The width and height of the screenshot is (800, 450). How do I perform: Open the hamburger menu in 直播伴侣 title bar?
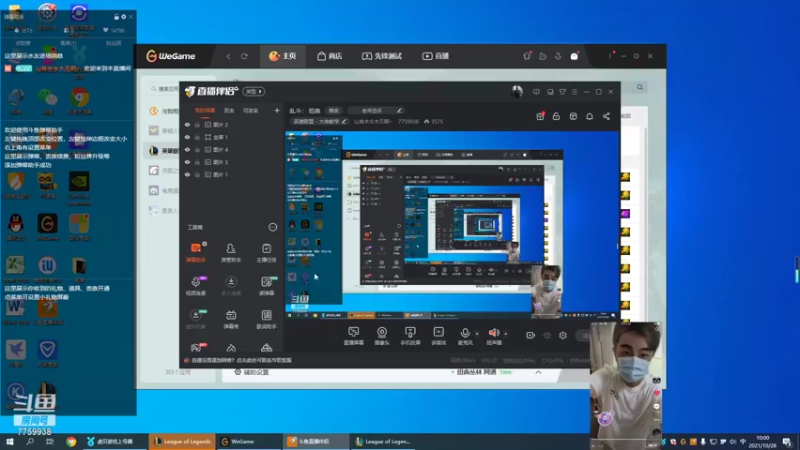pos(574,92)
